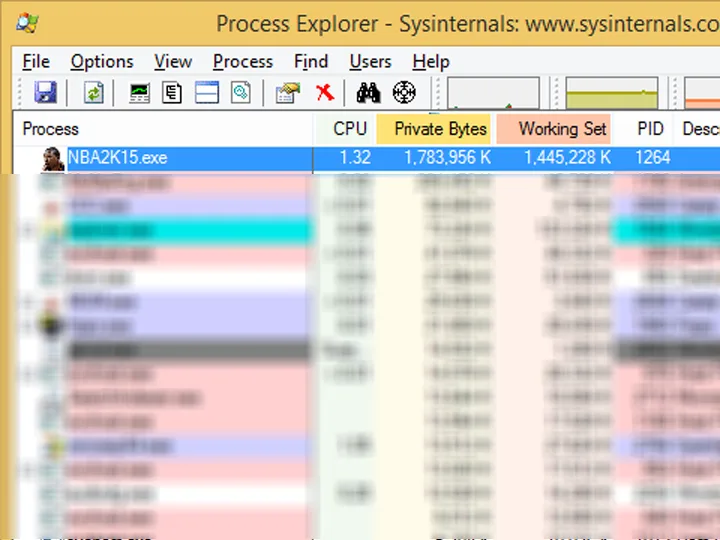Click the orange mini graph in the toolbar

(702, 93)
